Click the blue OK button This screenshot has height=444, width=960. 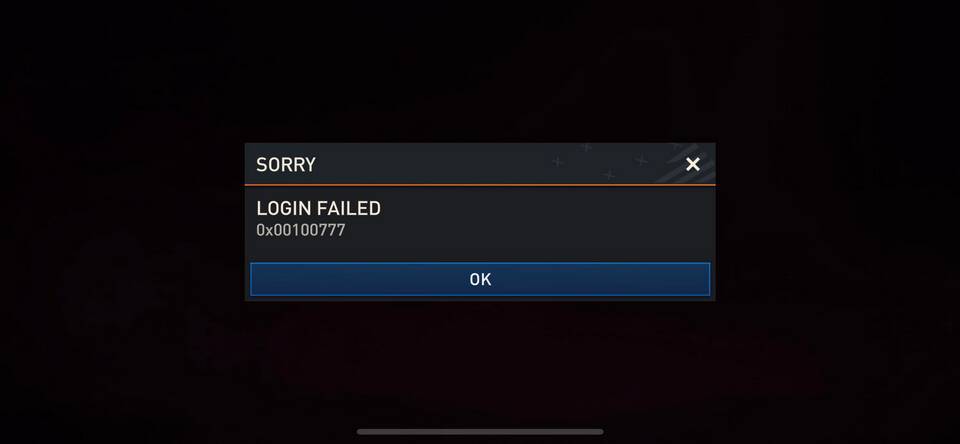pos(480,279)
